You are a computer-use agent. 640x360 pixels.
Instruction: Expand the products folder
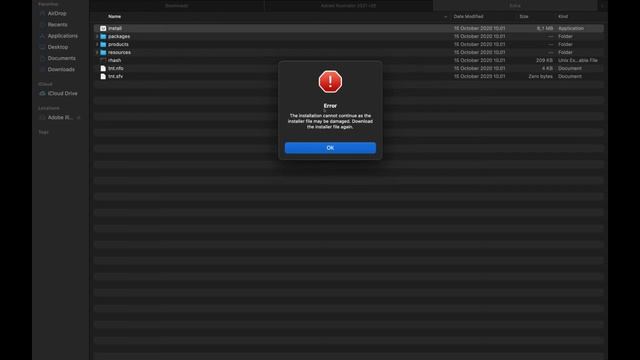click(x=97, y=44)
